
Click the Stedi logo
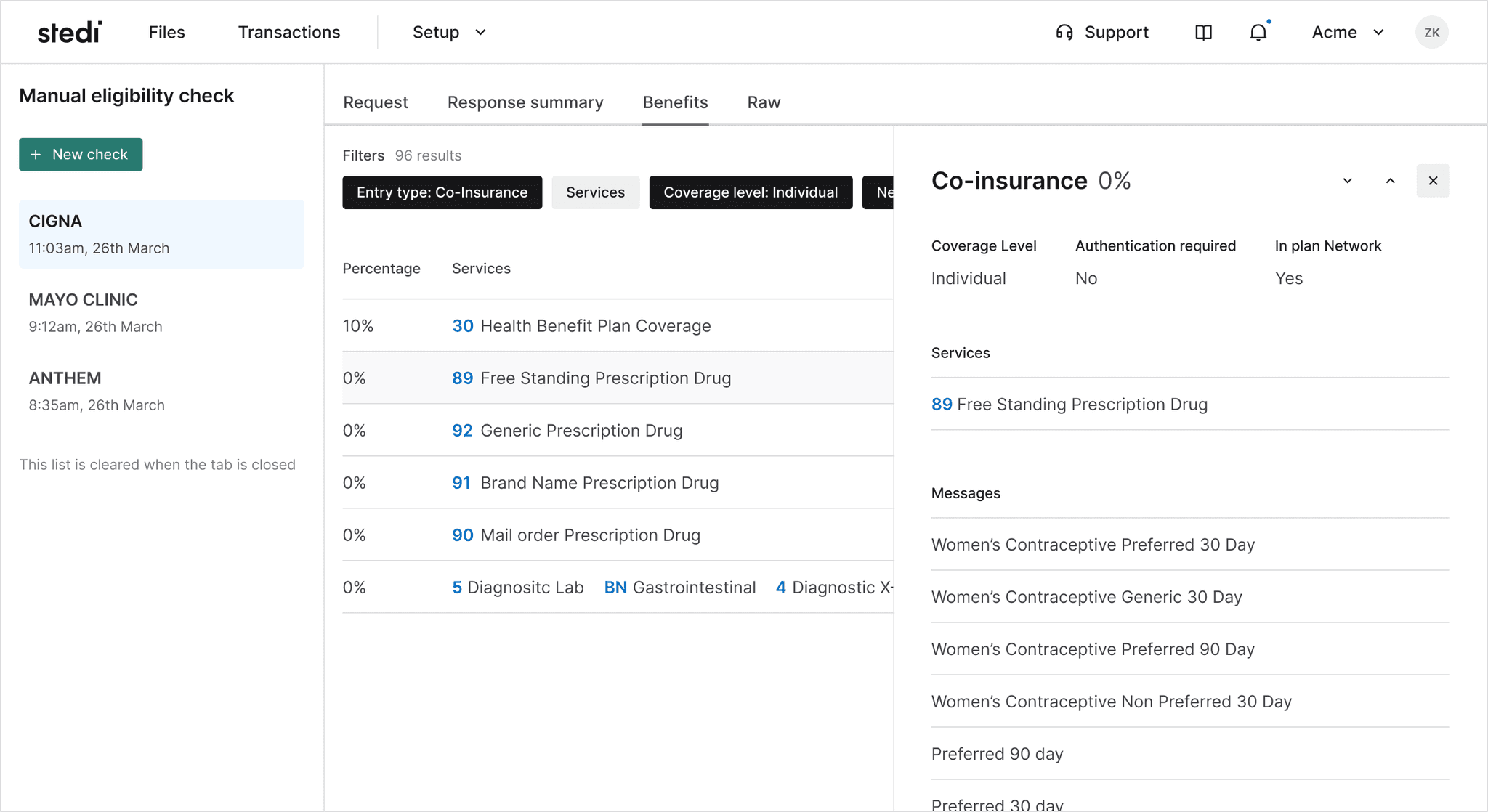pos(70,33)
